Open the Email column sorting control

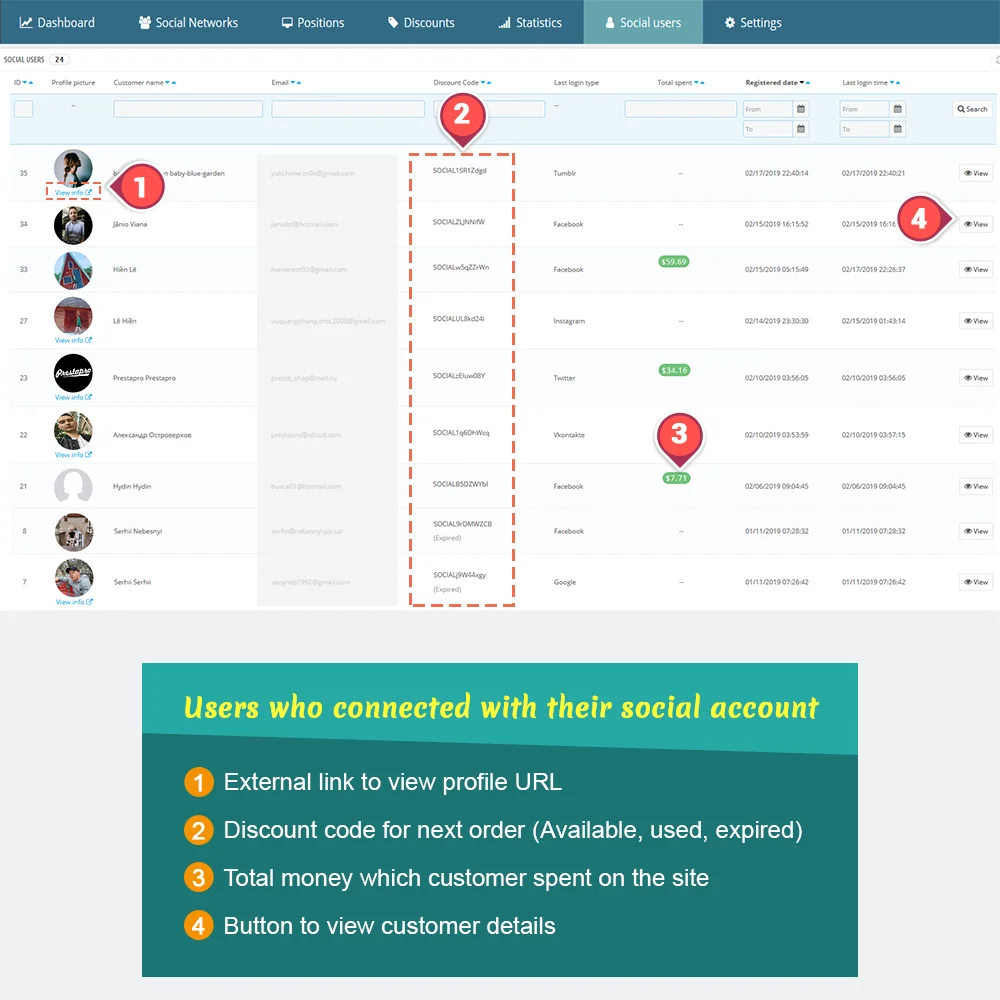click(292, 82)
